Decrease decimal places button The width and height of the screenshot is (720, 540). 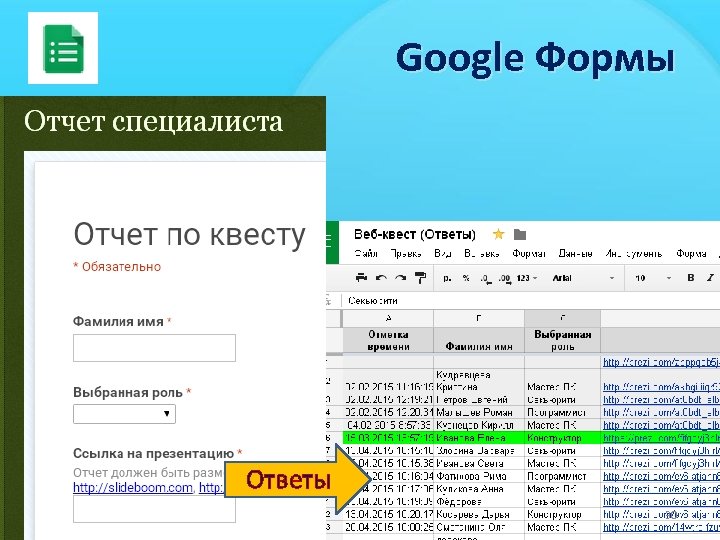485,278
